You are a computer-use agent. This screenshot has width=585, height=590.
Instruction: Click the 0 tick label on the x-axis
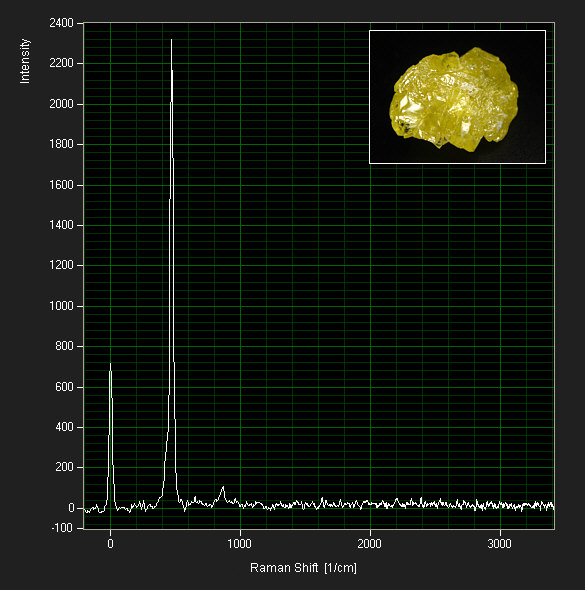(110, 544)
